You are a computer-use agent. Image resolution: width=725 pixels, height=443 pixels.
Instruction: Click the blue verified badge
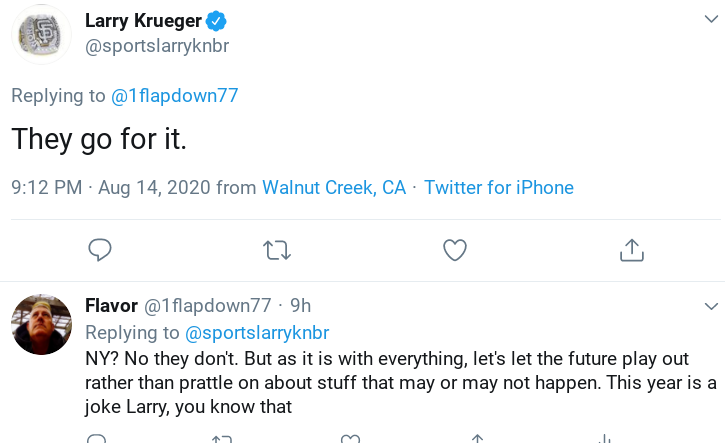point(217,21)
